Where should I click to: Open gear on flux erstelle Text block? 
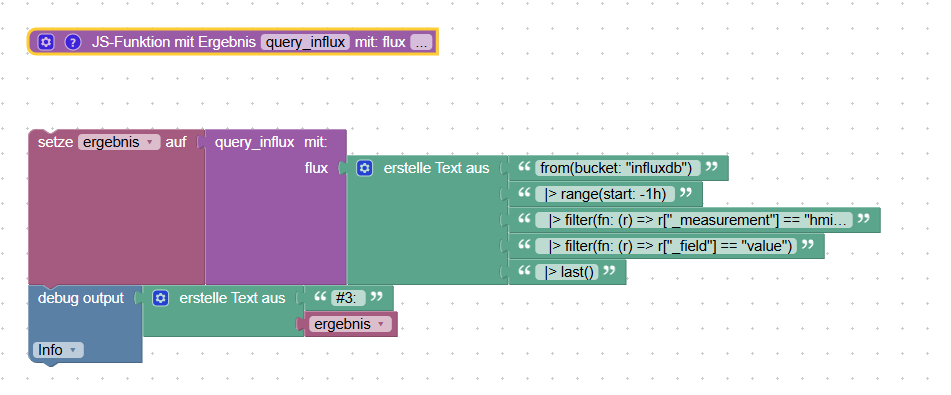[x=365, y=168]
